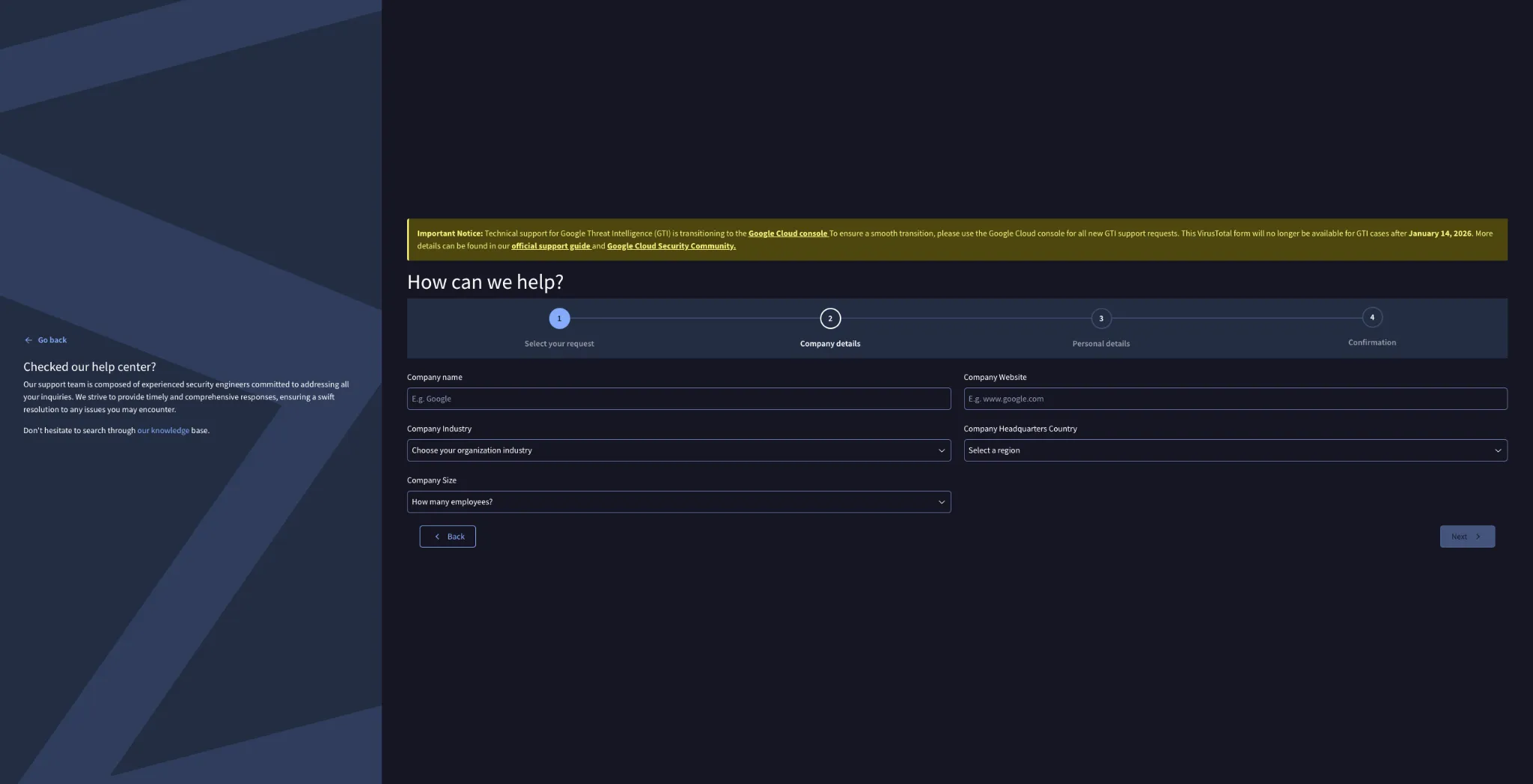Image resolution: width=1533 pixels, height=784 pixels.
Task: Open the our knowledge base link
Action: point(163,431)
